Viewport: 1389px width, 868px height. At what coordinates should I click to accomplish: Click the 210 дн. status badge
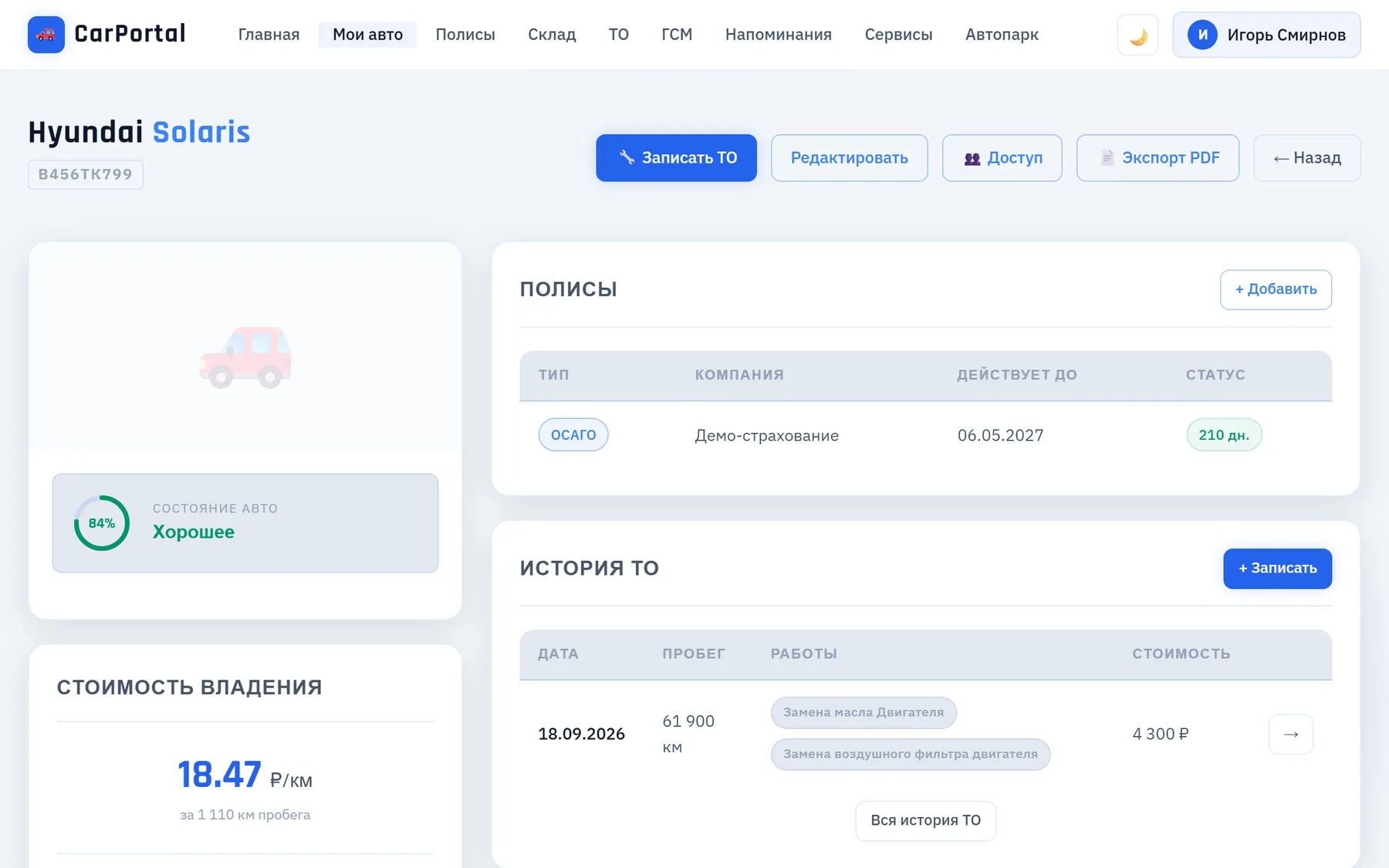point(1224,435)
